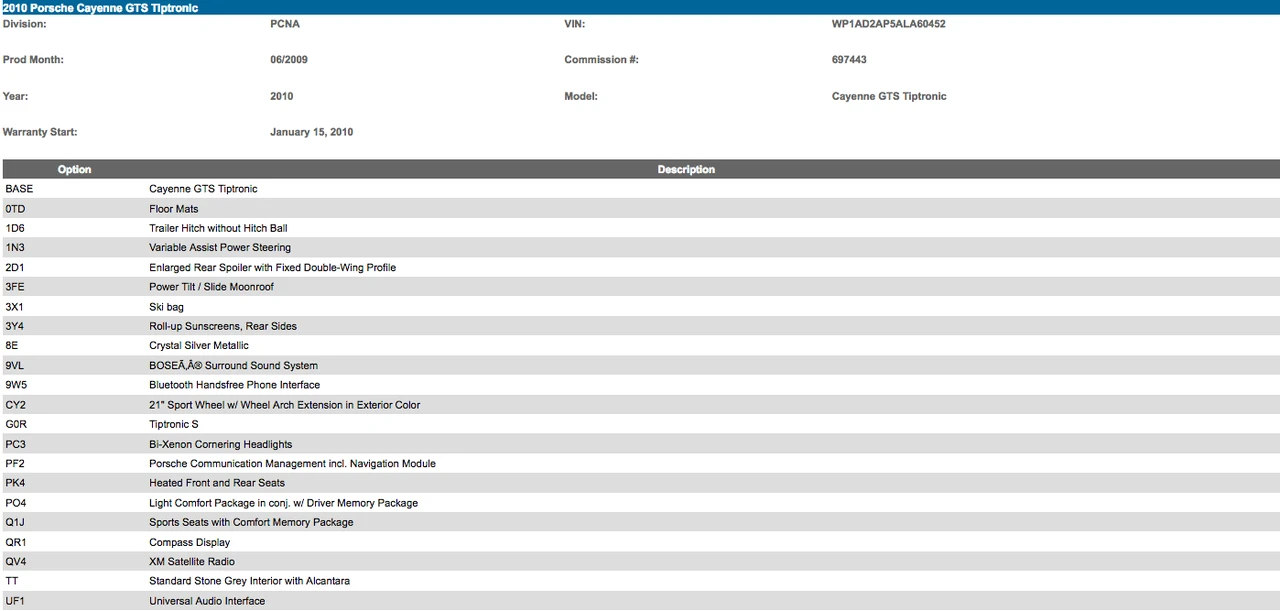Click 'Sports Seats with Comfort Memory Package'
Screen dimensions: 1280x611
point(251,522)
